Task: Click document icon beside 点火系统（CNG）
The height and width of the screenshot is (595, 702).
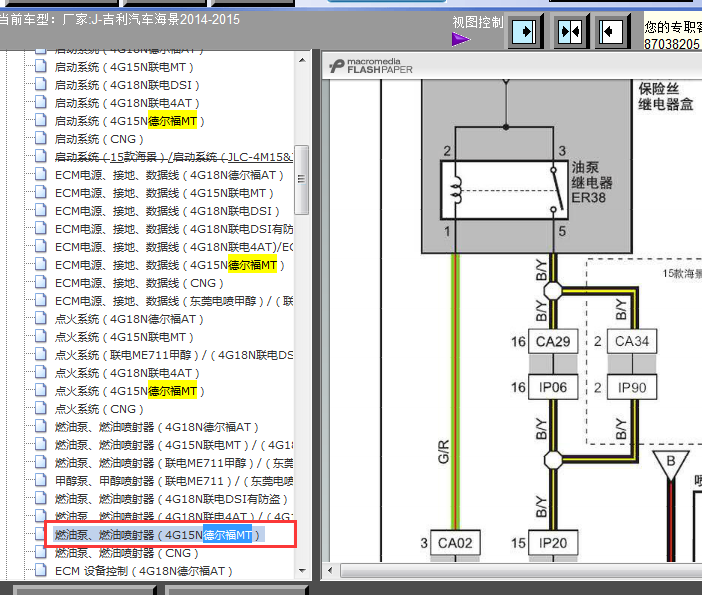Action: [x=41, y=408]
